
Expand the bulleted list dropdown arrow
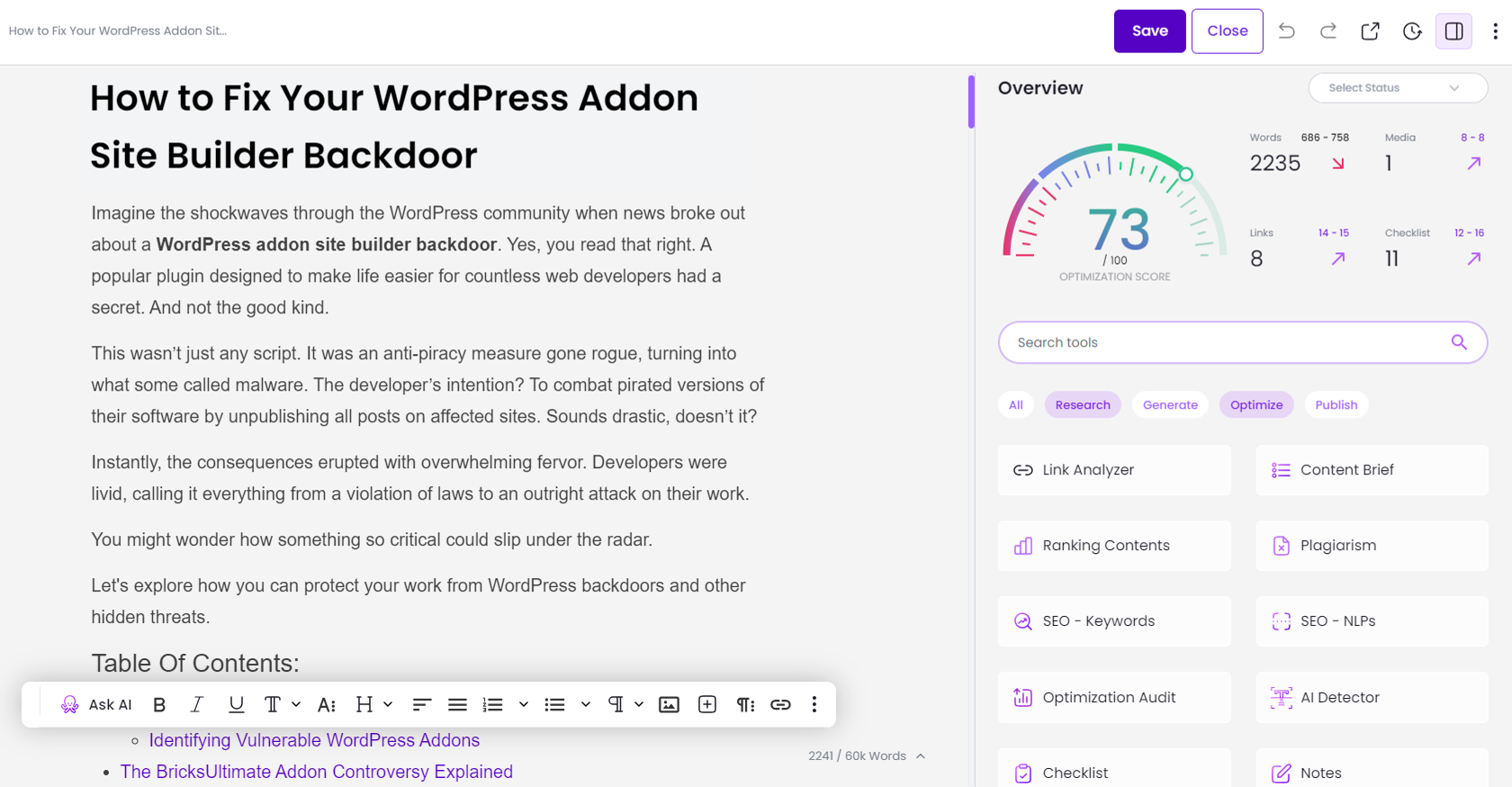(x=585, y=704)
